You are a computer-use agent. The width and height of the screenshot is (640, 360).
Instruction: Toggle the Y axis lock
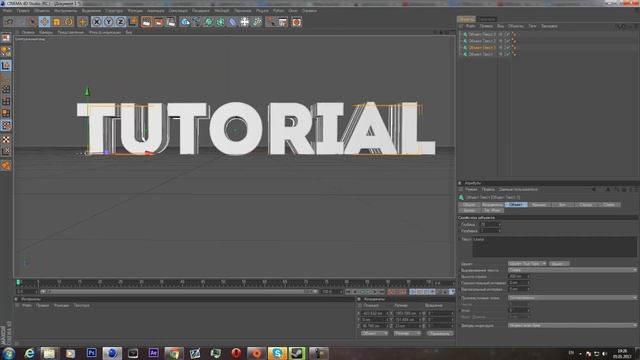[x=108, y=22]
